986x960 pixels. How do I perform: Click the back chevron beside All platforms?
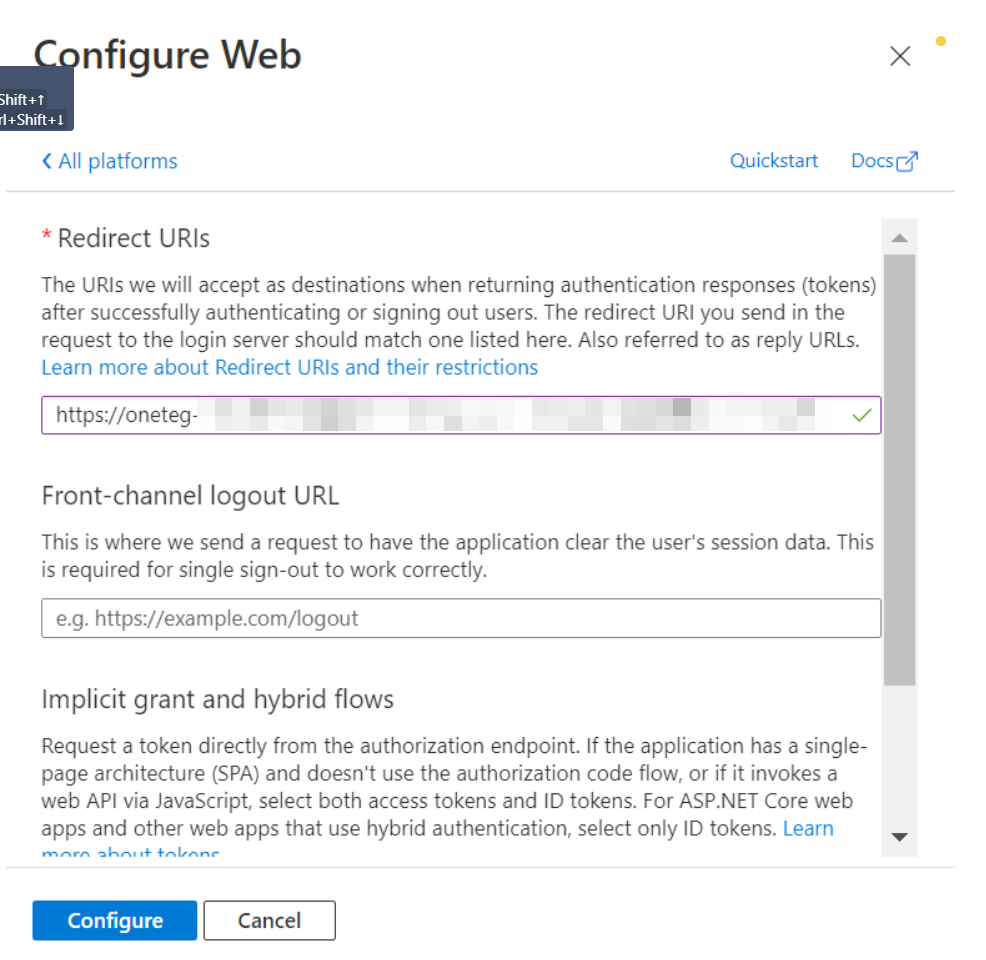click(47, 161)
